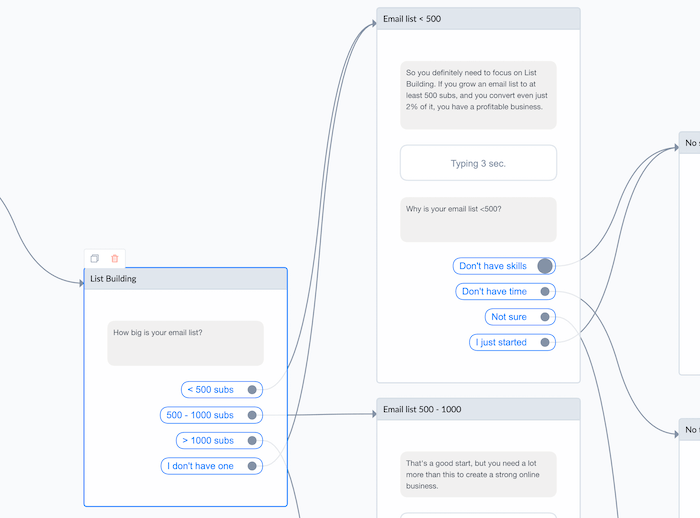The height and width of the screenshot is (518, 700).
Task: Edit the 'That's a good start' message bubble
Action: 478,474
